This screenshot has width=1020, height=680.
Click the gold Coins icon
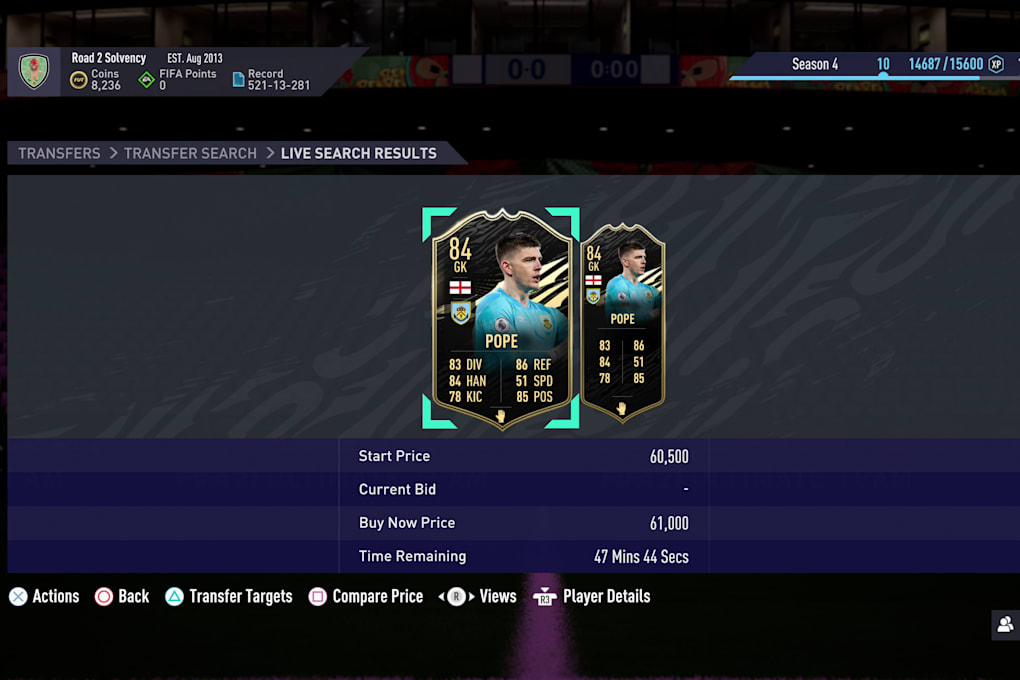79,81
